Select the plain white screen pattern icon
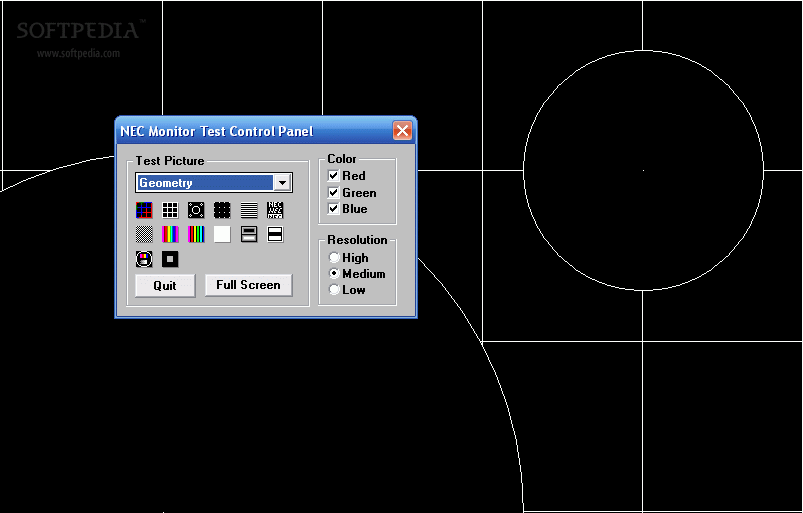This screenshot has height=513, width=803. [222, 234]
